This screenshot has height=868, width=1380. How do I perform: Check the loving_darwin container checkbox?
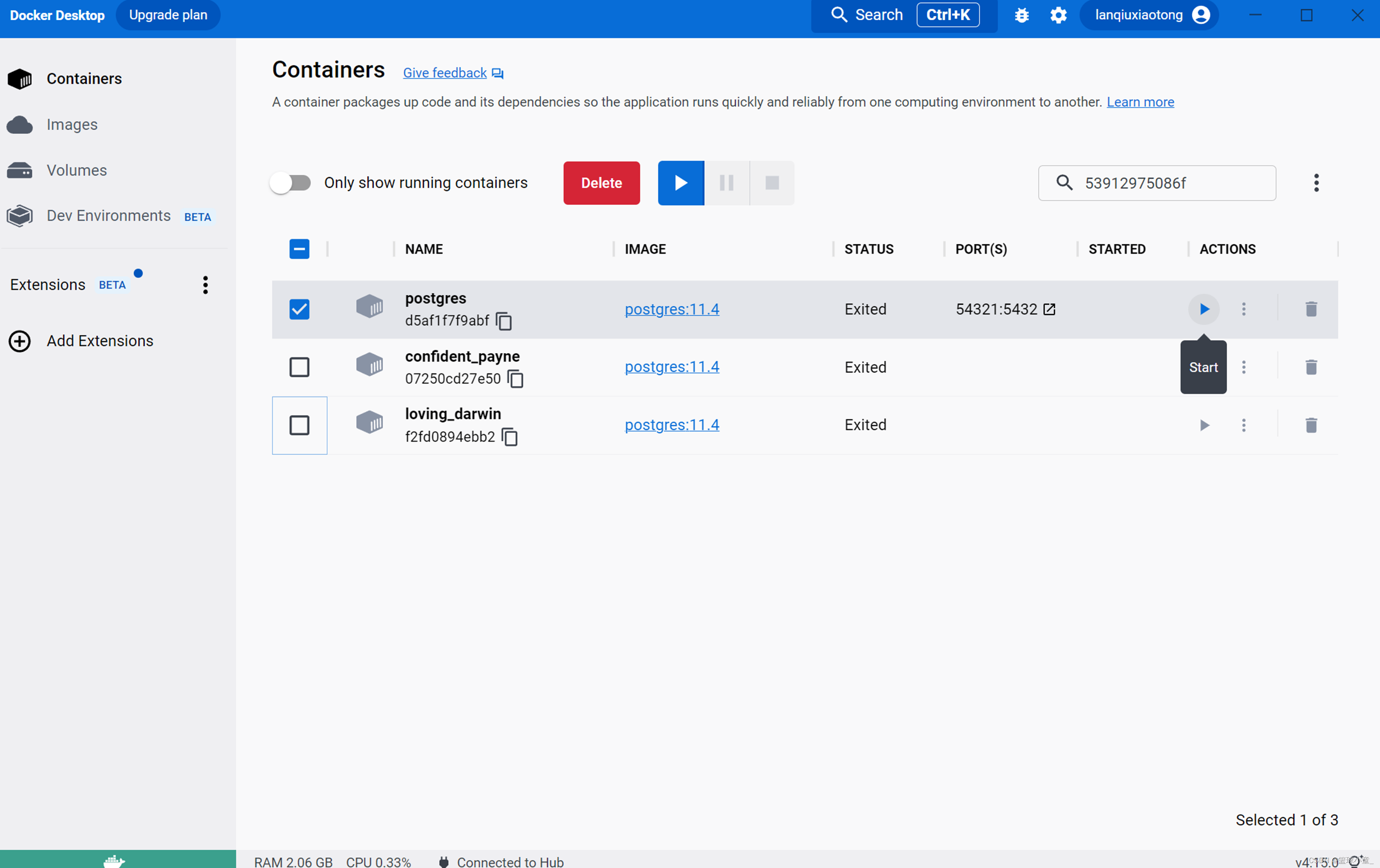299,425
